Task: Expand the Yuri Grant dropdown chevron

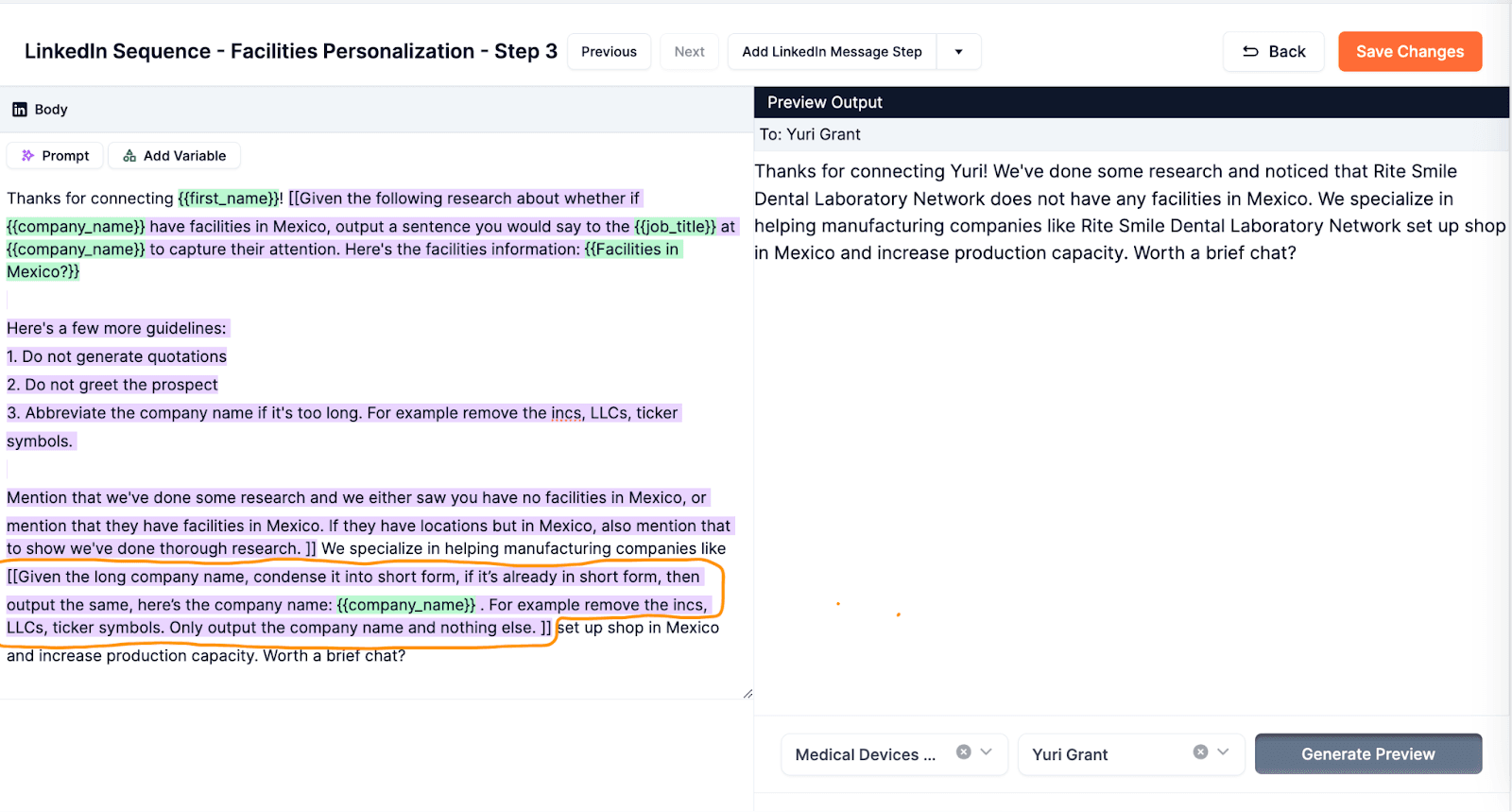Action: tap(1223, 752)
